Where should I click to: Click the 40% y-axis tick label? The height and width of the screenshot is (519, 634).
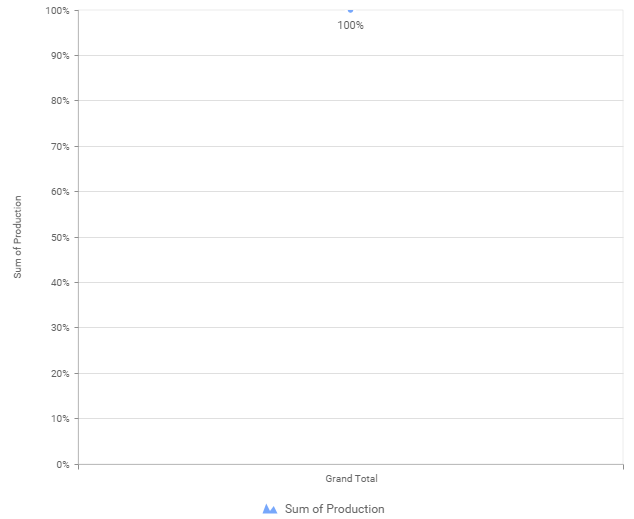click(59, 283)
